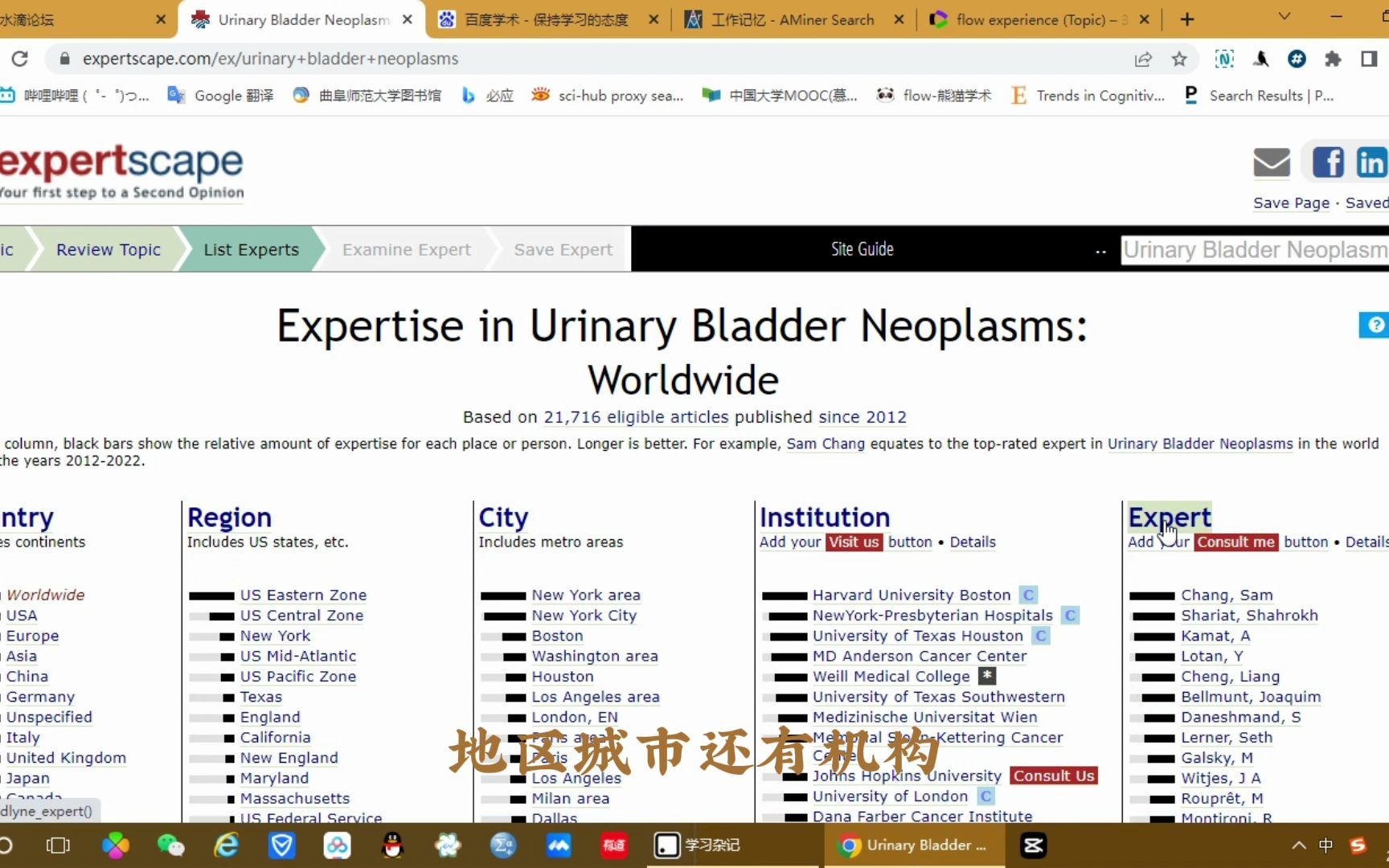Toggle the browser side panel icon
This screenshot has width=1389, height=868.
(x=1369, y=59)
